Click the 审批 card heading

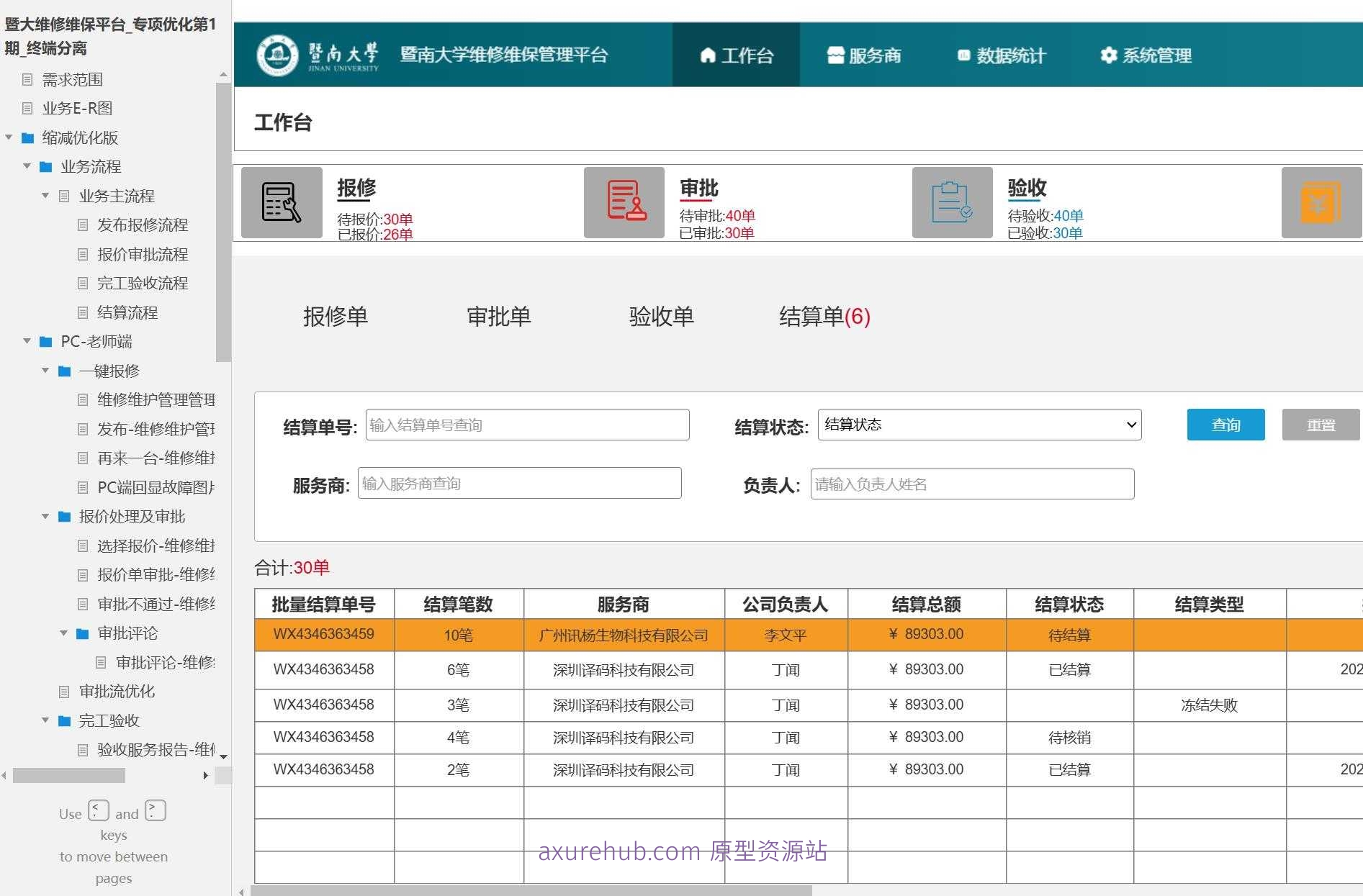(x=699, y=187)
